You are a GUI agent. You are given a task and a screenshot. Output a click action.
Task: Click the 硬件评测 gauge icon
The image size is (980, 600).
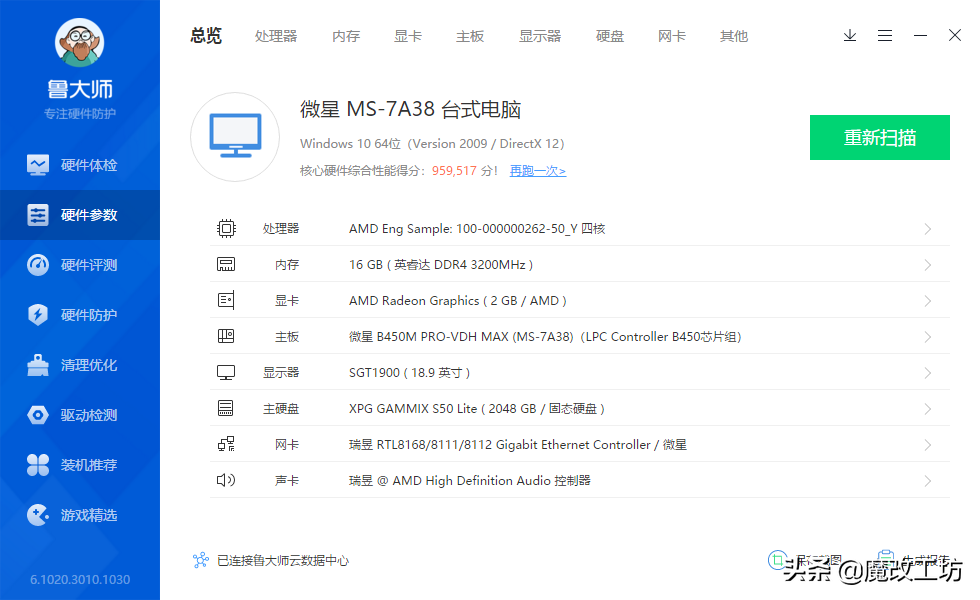click(x=38, y=265)
